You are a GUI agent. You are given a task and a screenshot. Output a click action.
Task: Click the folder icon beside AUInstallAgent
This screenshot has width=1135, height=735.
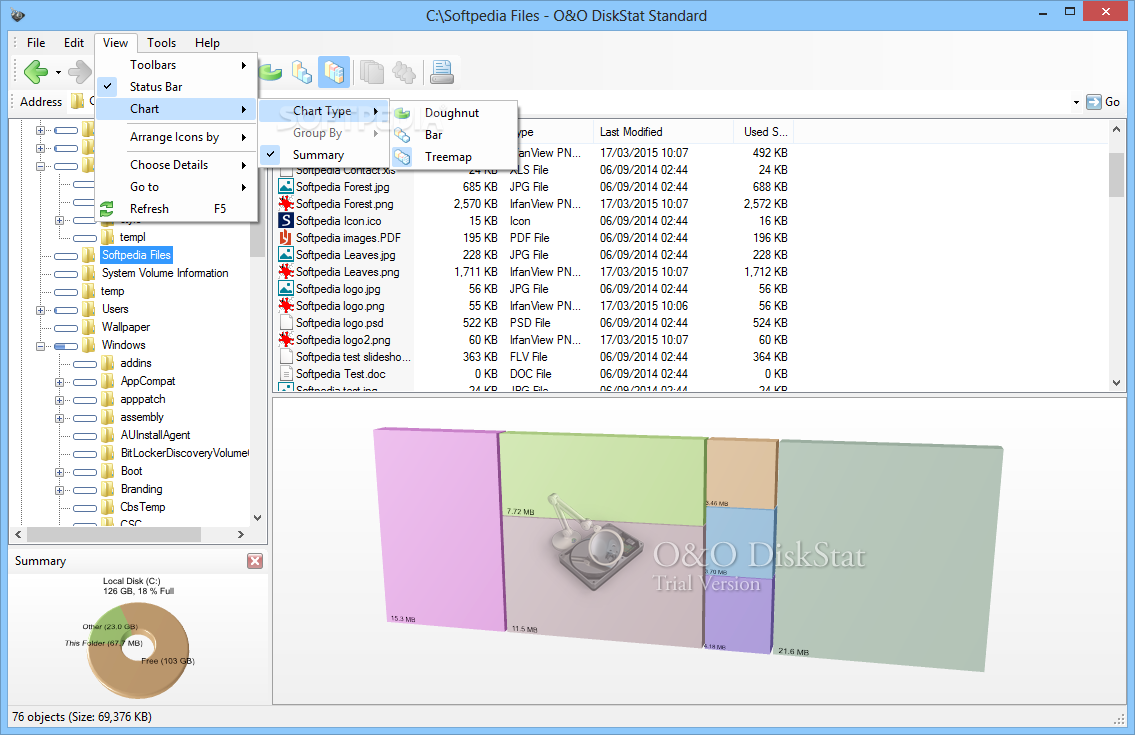point(107,434)
